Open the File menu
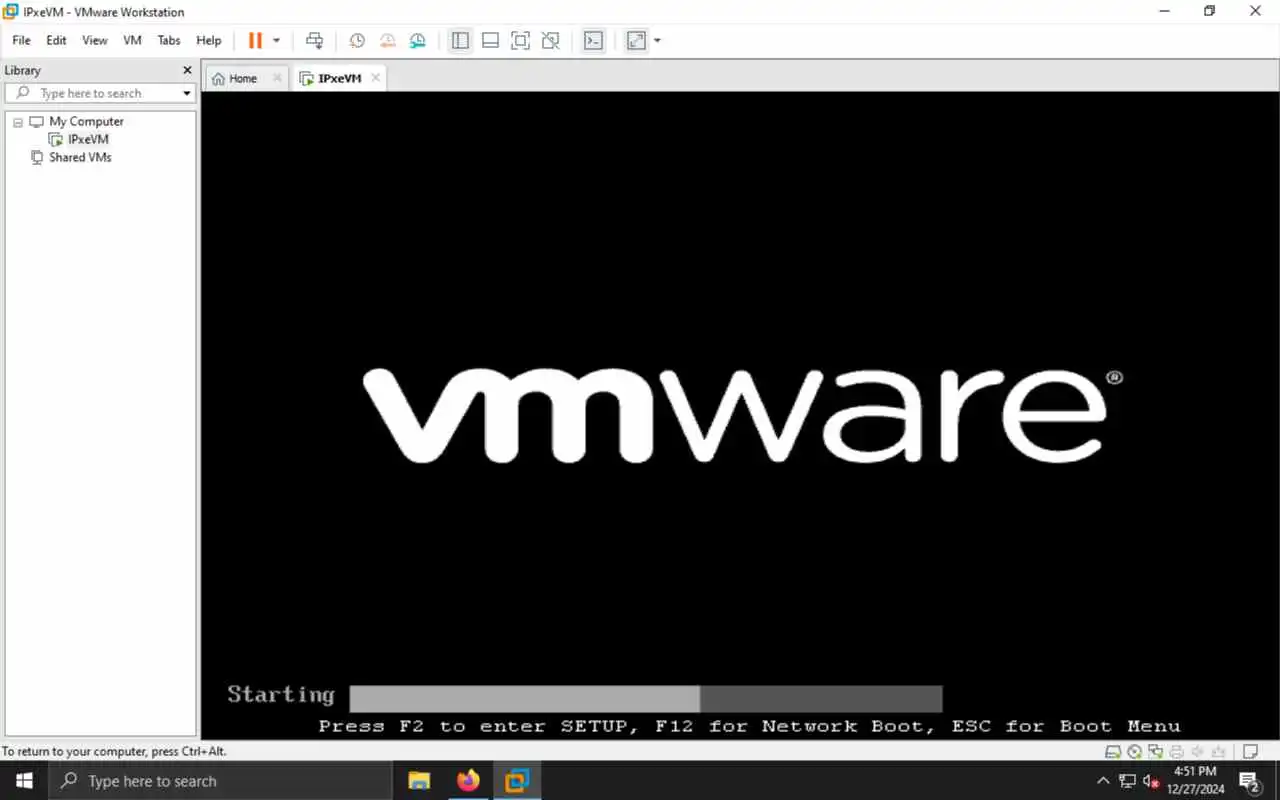The height and width of the screenshot is (800, 1280). click(21, 40)
